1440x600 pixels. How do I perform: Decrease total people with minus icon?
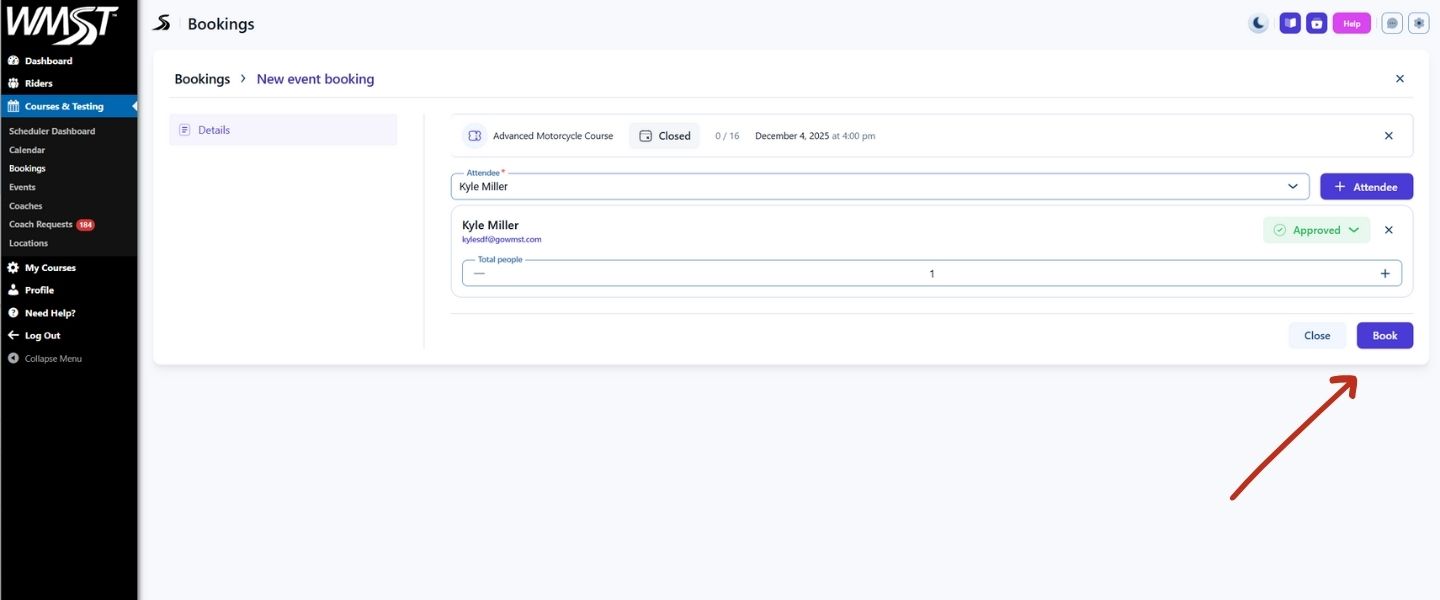click(x=480, y=274)
